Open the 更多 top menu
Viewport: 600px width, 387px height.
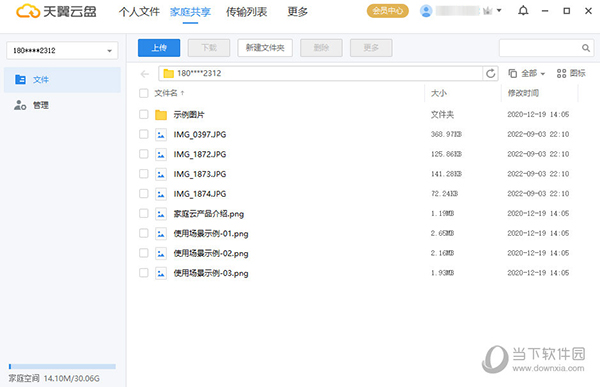click(298, 12)
